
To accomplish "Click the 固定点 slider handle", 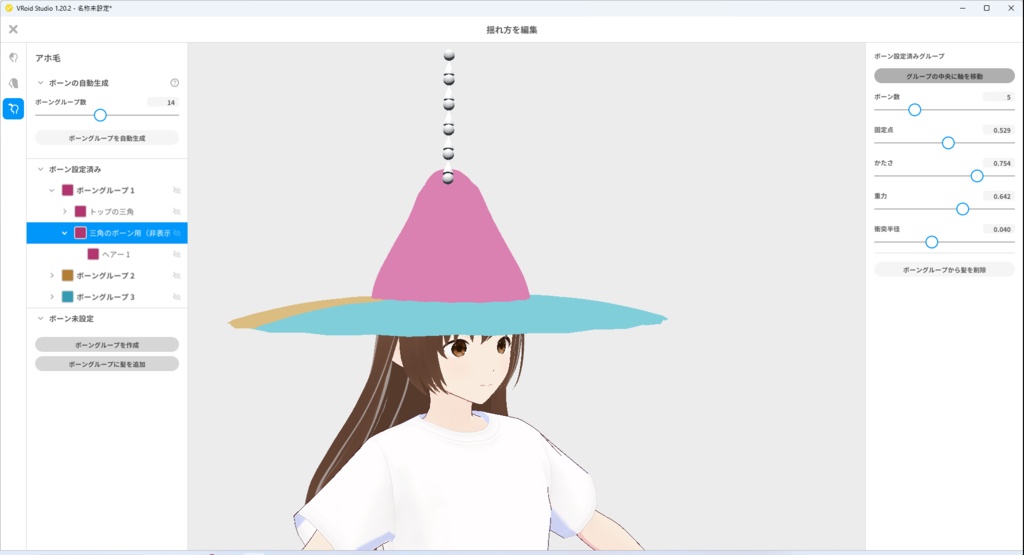I will tap(948, 143).
